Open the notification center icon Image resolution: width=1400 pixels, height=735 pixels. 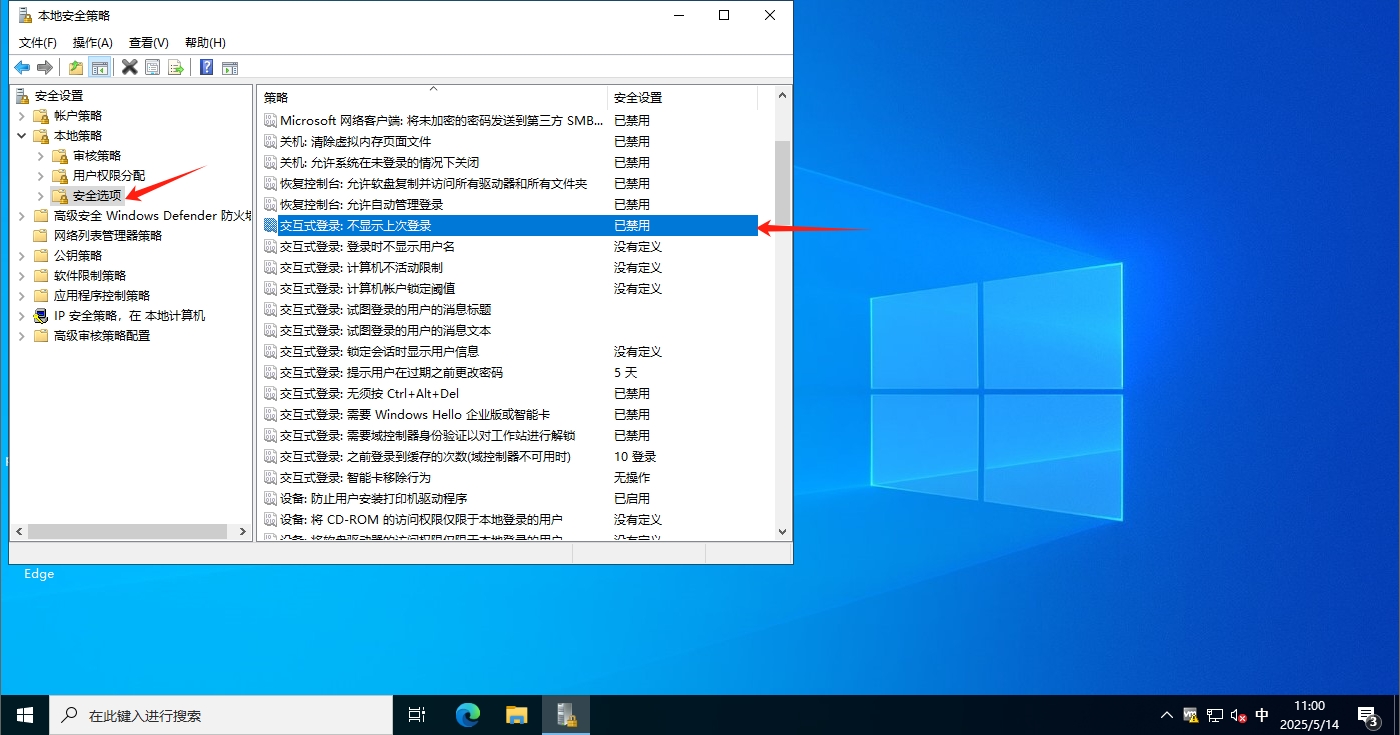(x=1367, y=715)
